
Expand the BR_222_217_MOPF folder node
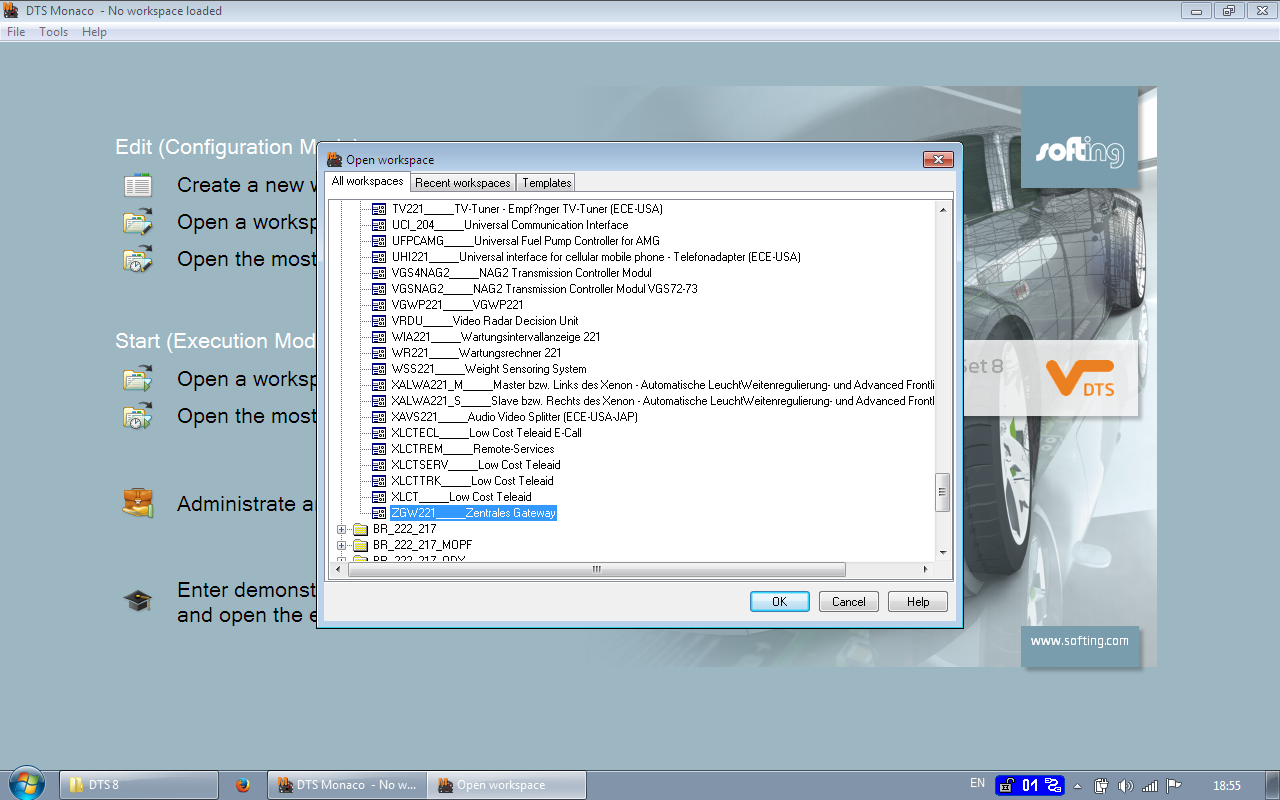coord(342,545)
